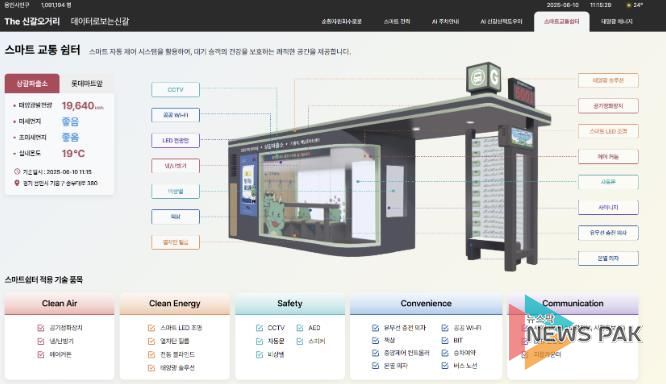This screenshot has height=384, width=666.
Task: Click the G cube sign atop the shelter
Action: coord(483,79)
